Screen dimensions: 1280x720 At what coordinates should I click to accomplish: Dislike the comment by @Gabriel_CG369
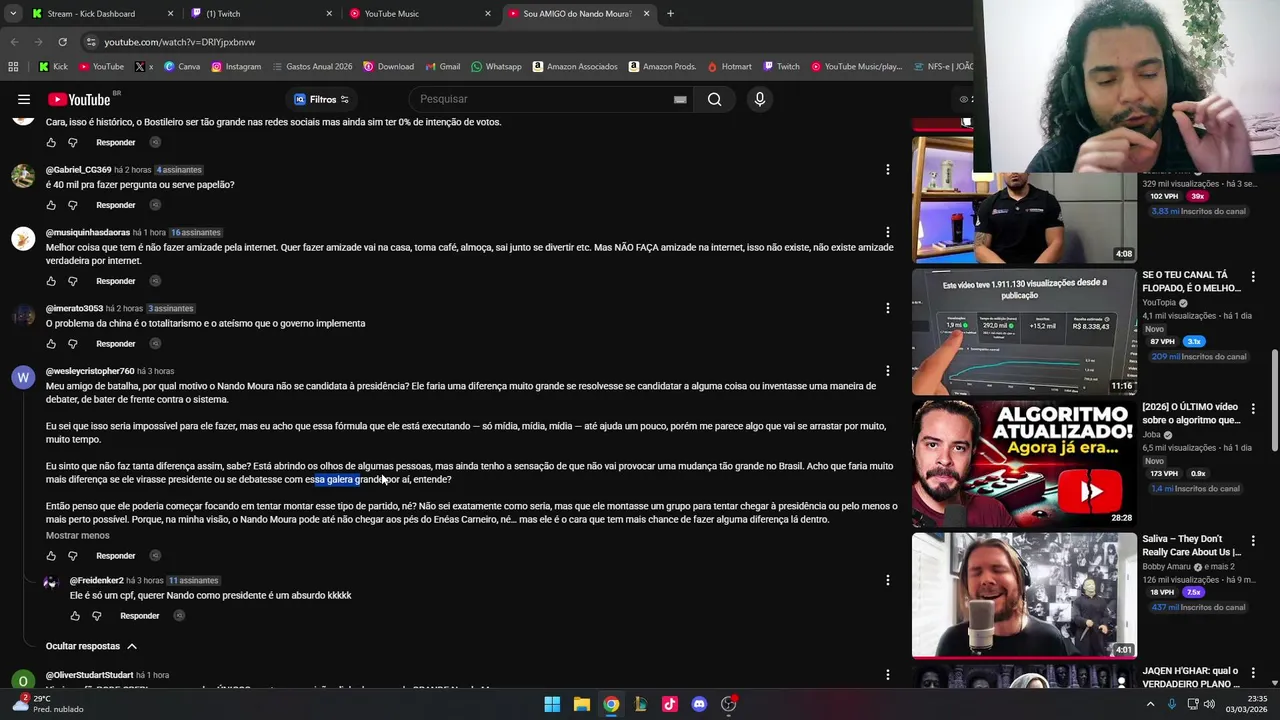point(73,205)
